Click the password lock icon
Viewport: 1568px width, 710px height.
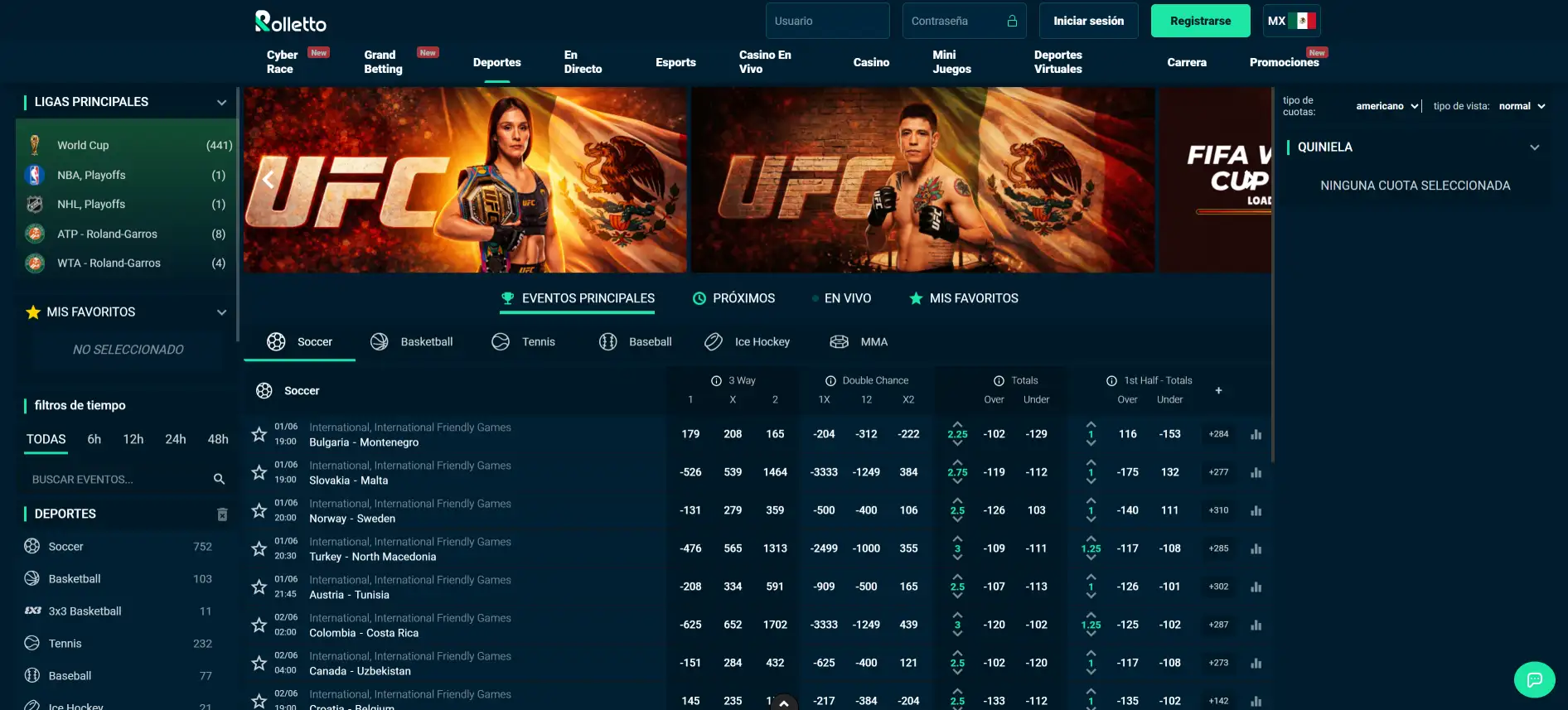(1012, 21)
